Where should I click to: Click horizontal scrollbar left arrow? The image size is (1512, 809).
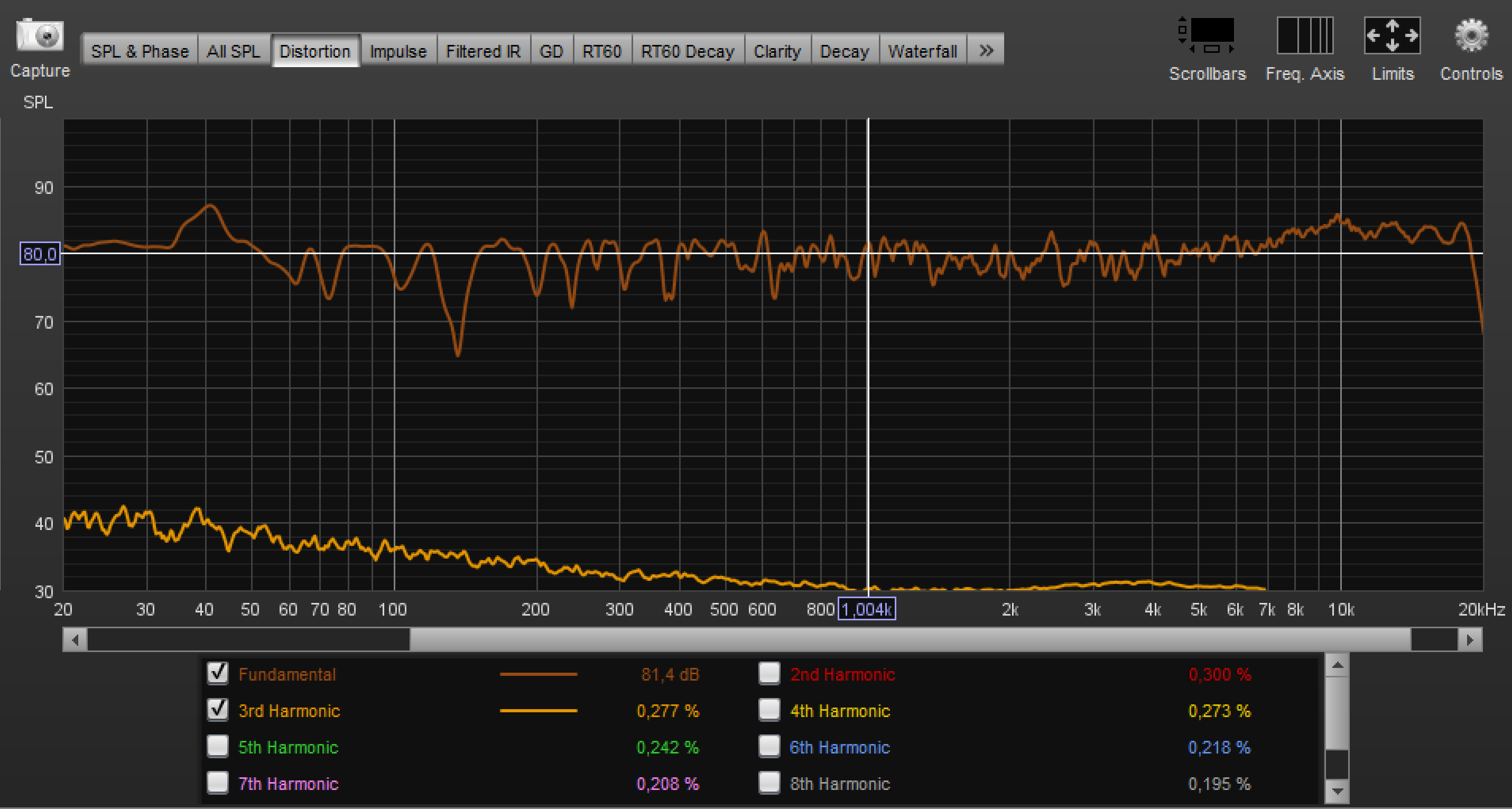[75, 639]
